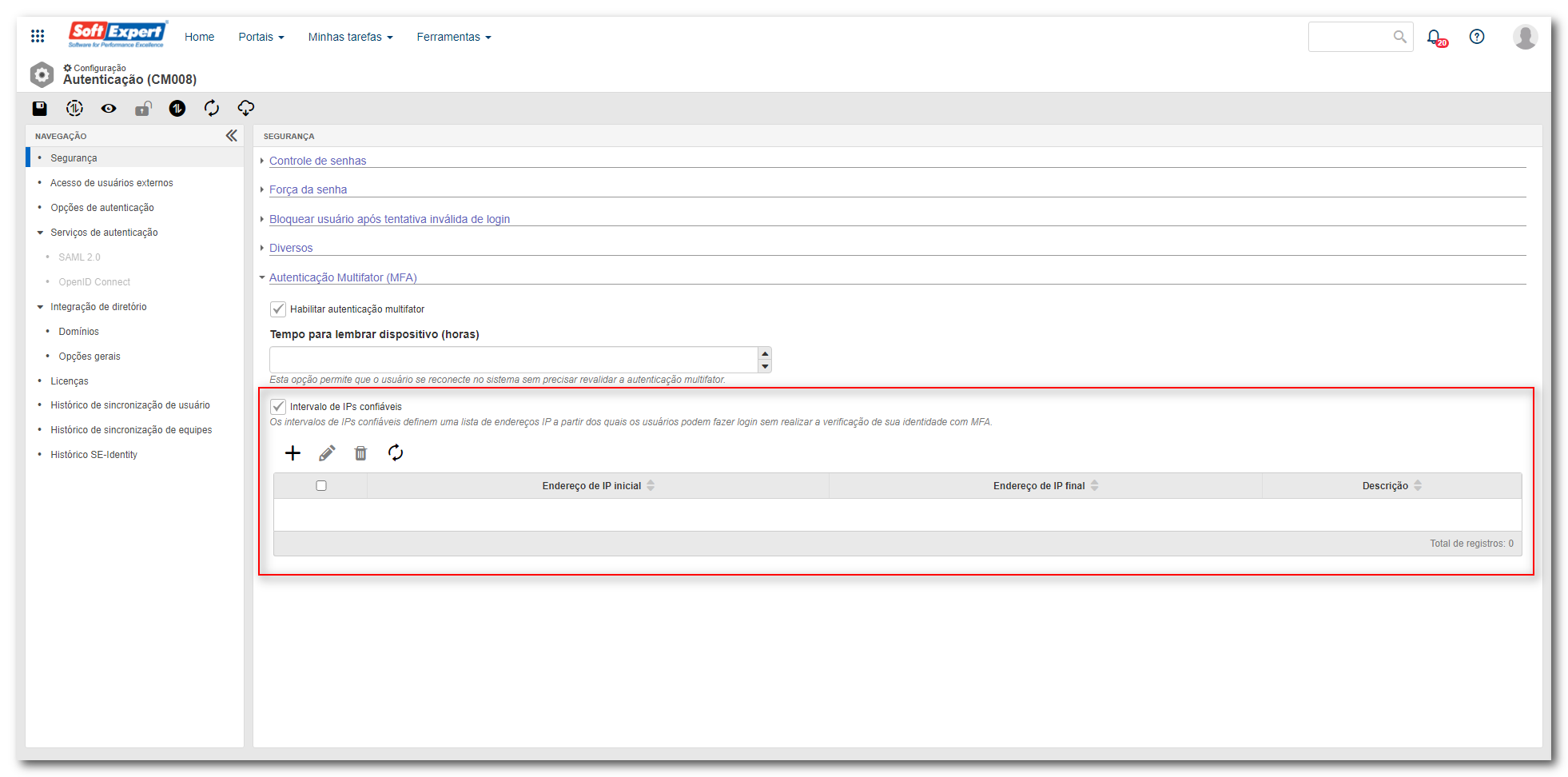
Task: Select Opções de autenticação in navigation
Action: (102, 208)
